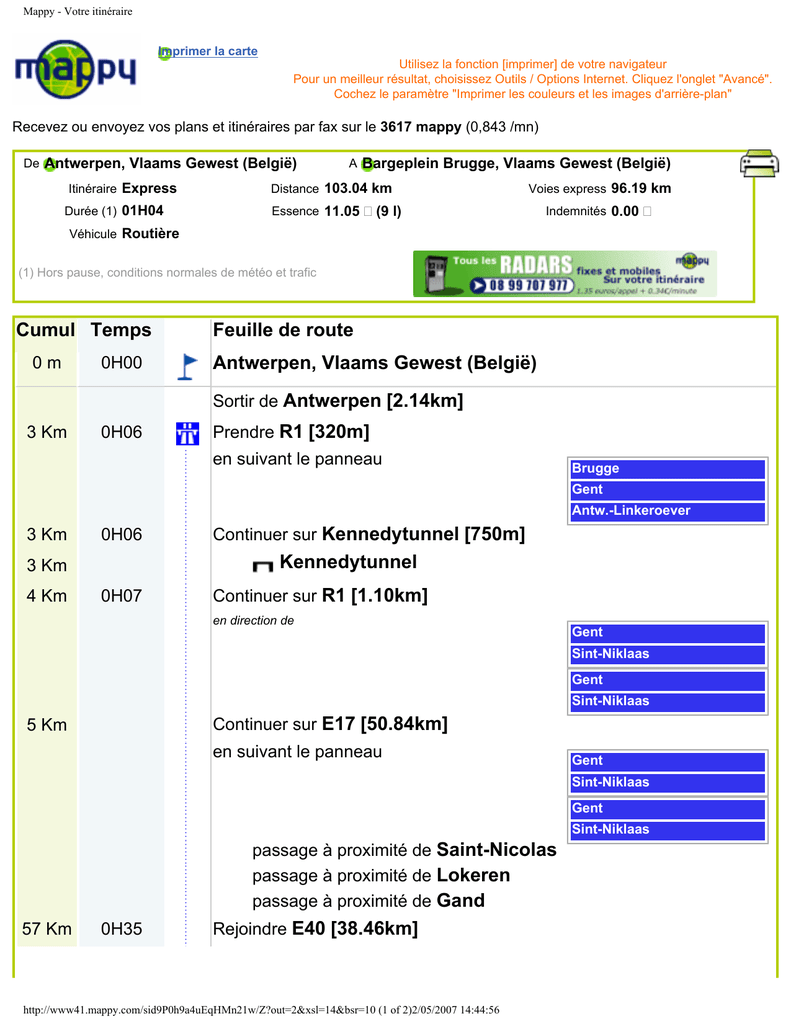The height and width of the screenshot is (1024, 791).
Task: Select the last Sint-Niklaas sign under E17
Action: coord(667,830)
